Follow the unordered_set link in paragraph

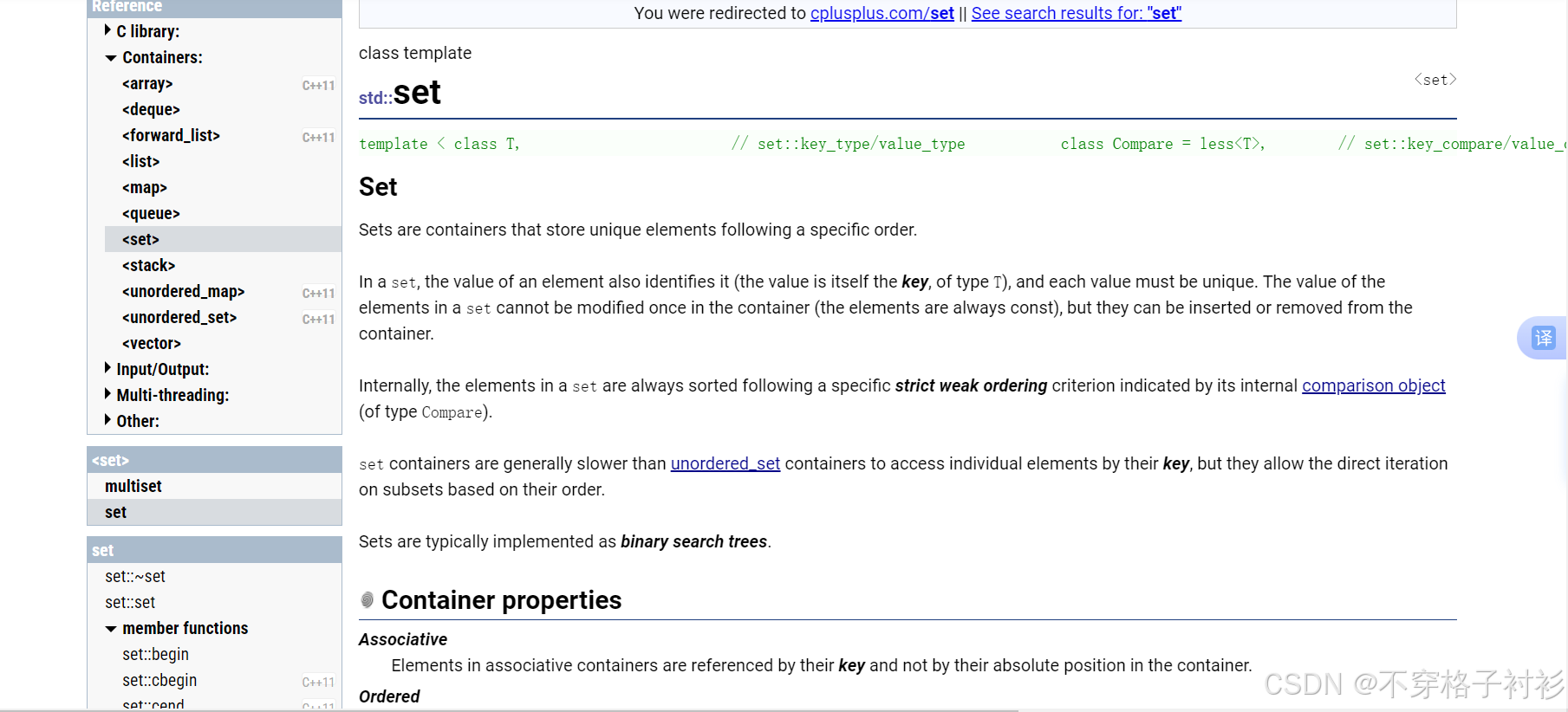point(725,463)
